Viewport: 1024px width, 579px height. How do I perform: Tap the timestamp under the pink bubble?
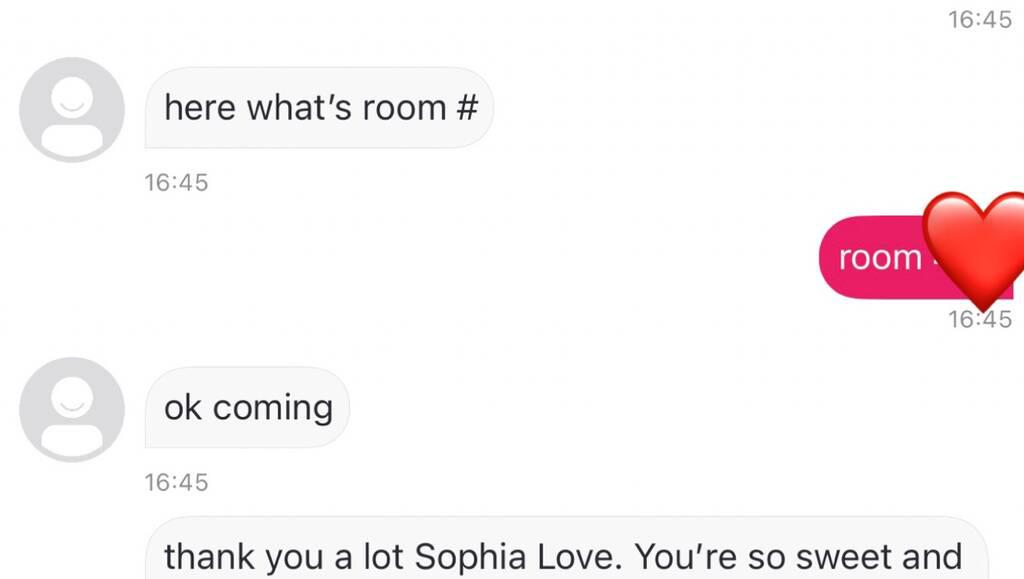point(979,320)
